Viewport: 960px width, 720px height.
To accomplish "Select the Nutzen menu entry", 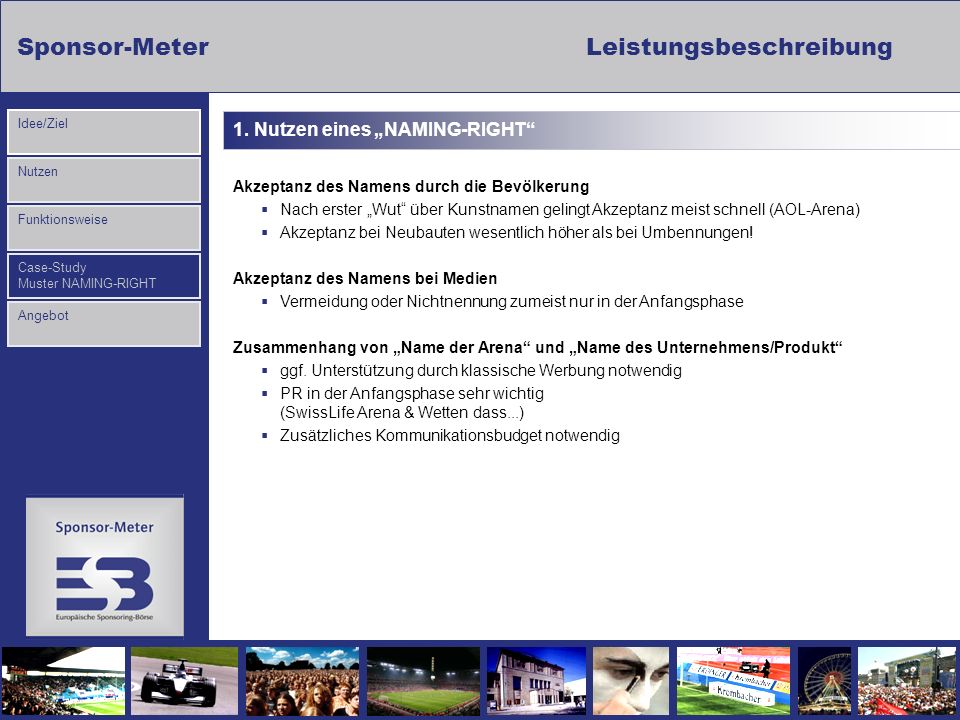I will tap(104, 180).
